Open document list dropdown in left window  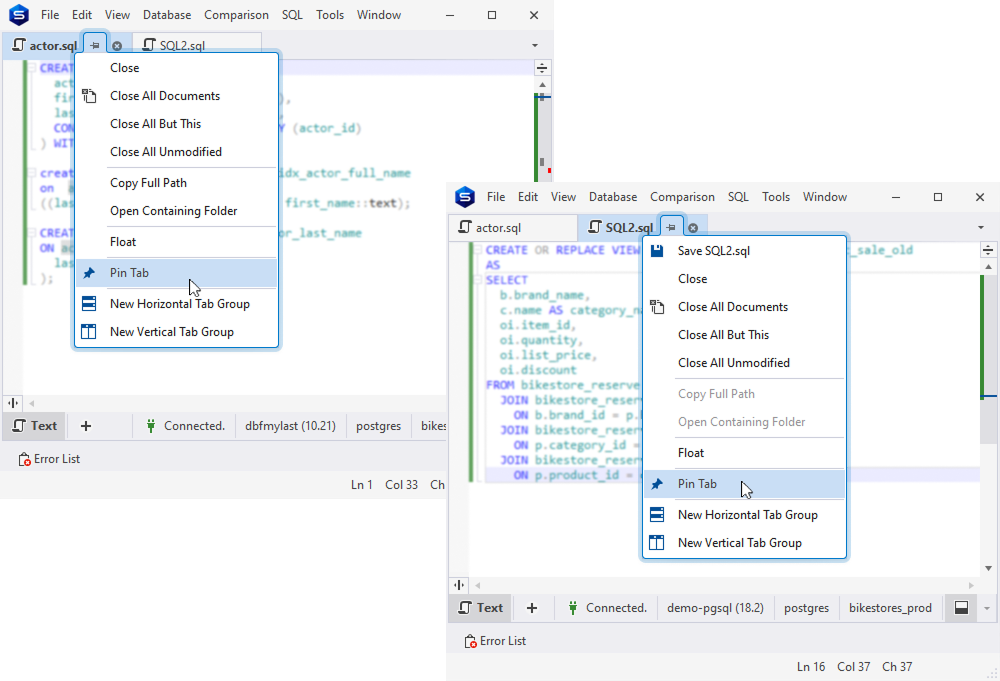click(534, 45)
